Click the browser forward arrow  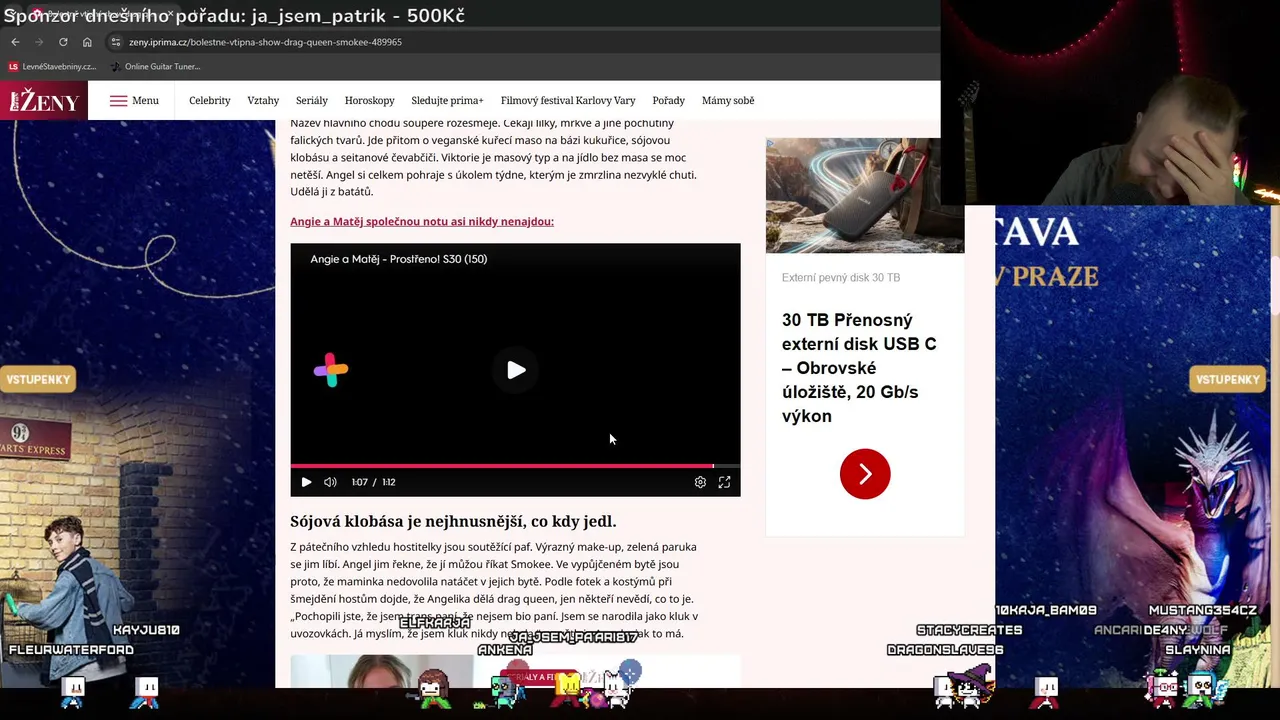(x=39, y=42)
